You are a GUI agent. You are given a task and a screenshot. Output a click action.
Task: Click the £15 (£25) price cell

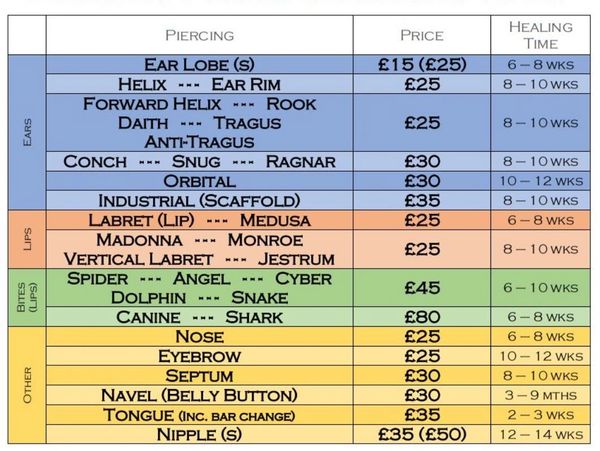[x=421, y=65]
